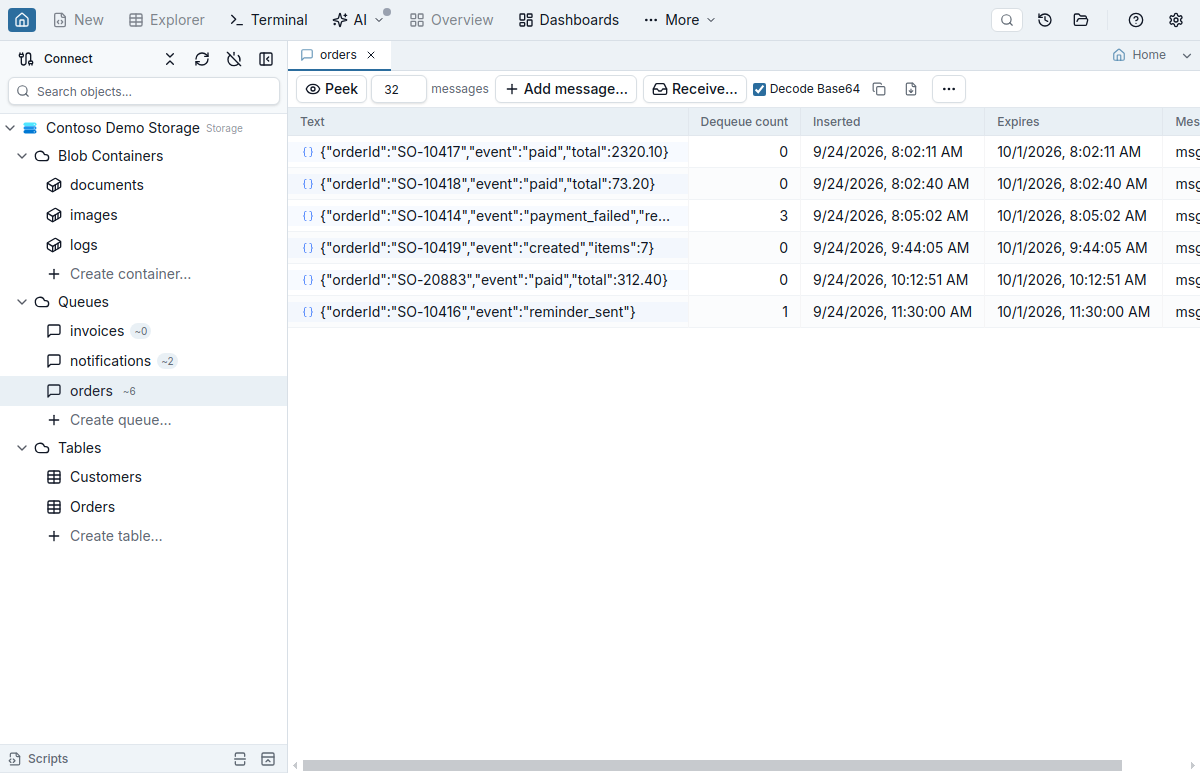Select the SO-10418 paid message row
The image size is (1200, 773).
click(x=744, y=184)
